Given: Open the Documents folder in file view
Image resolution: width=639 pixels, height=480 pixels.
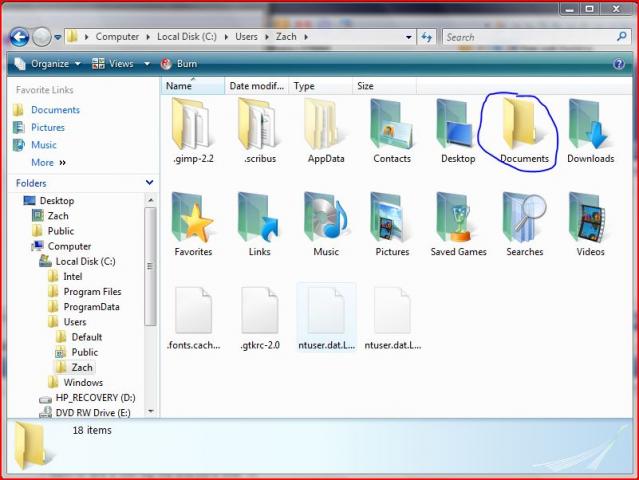Looking at the screenshot, I should coord(524,130).
